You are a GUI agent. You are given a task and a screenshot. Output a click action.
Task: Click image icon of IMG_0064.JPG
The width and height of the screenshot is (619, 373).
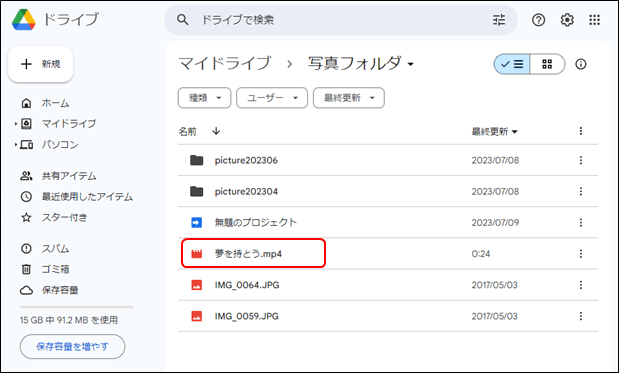(197, 285)
